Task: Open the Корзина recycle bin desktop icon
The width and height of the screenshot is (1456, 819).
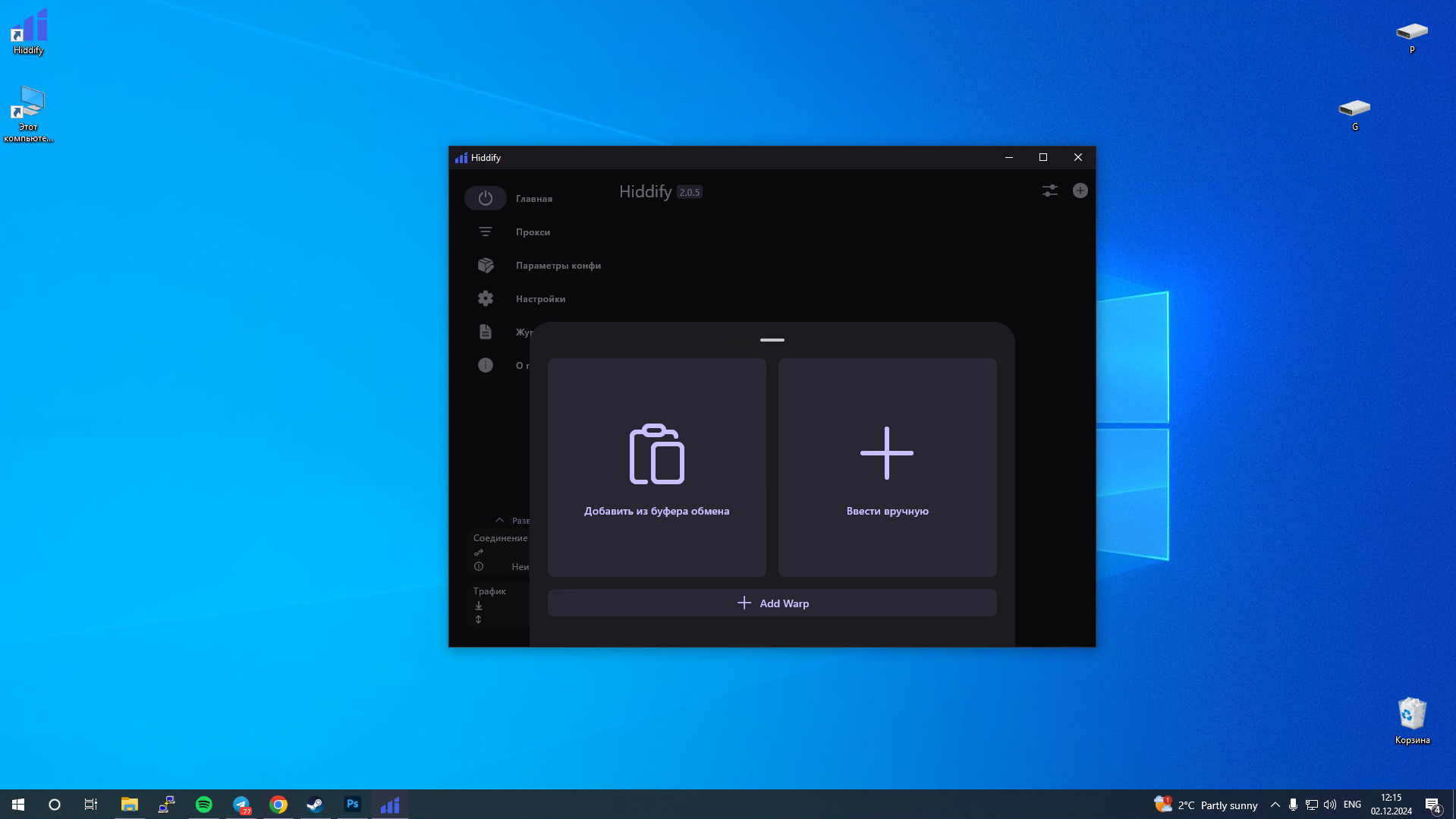Action: point(1412,721)
